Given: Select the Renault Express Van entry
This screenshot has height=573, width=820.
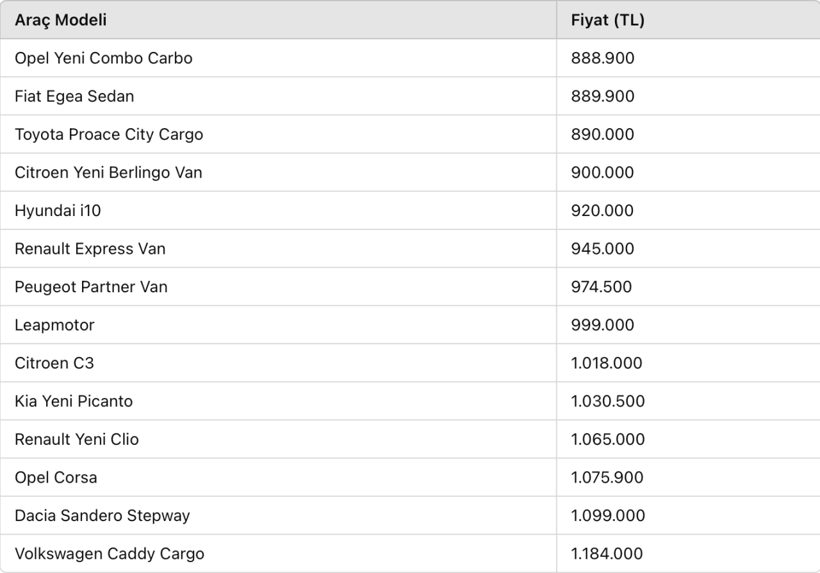Looking at the screenshot, I should [x=90, y=248].
